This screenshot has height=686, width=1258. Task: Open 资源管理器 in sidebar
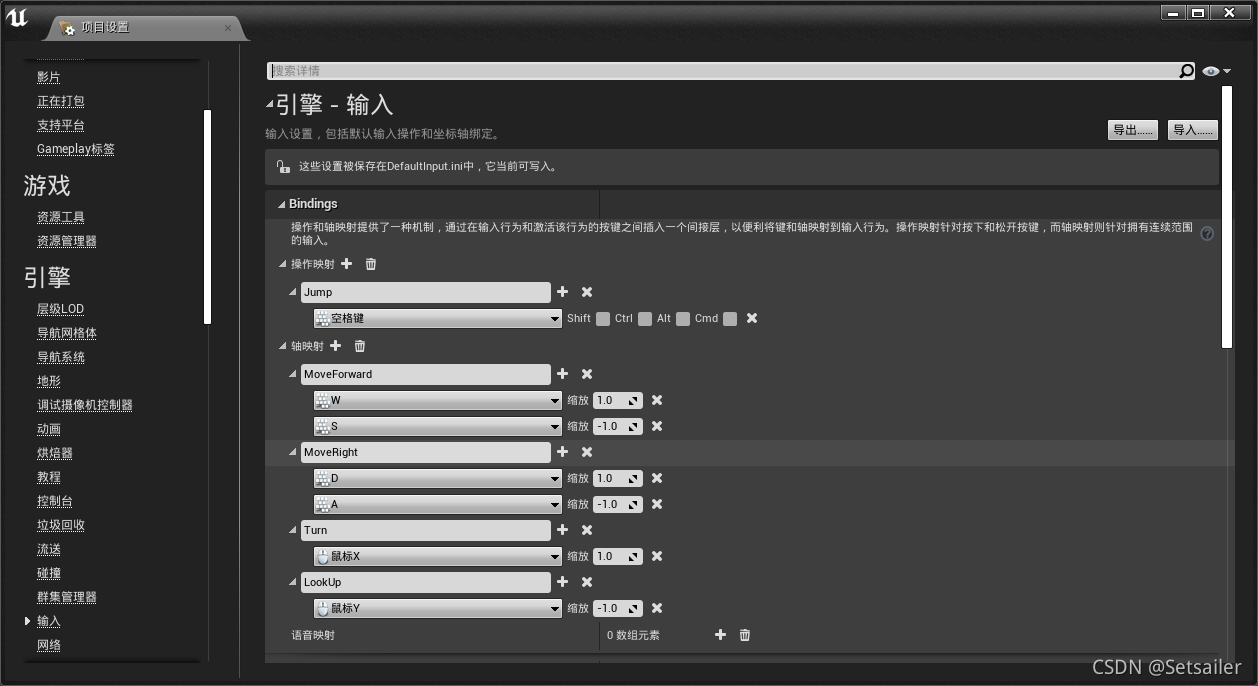pos(67,241)
